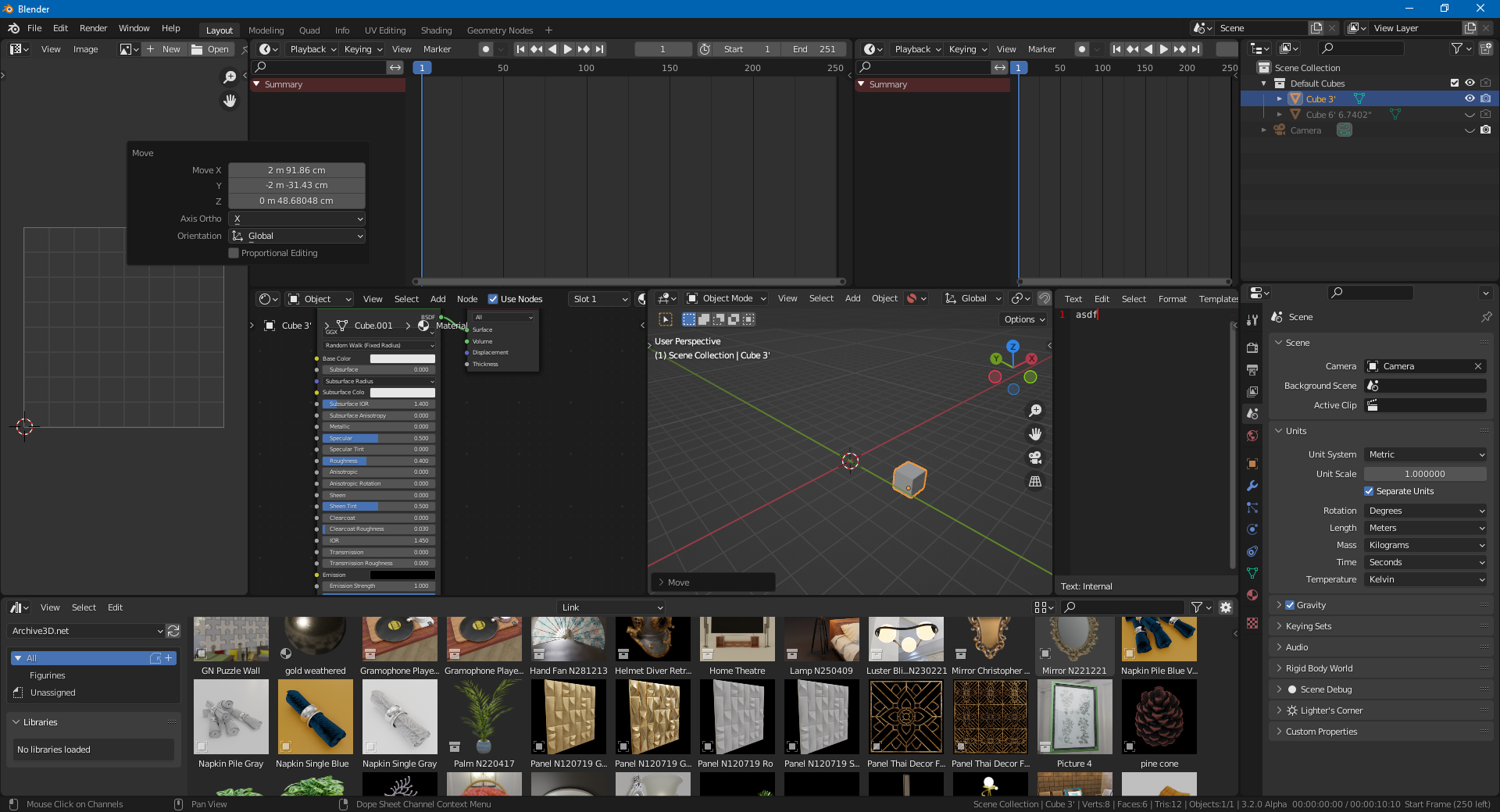The height and width of the screenshot is (812, 1500).
Task: Toggle Use Nodes checkbox in shader editor
Action: (x=493, y=299)
